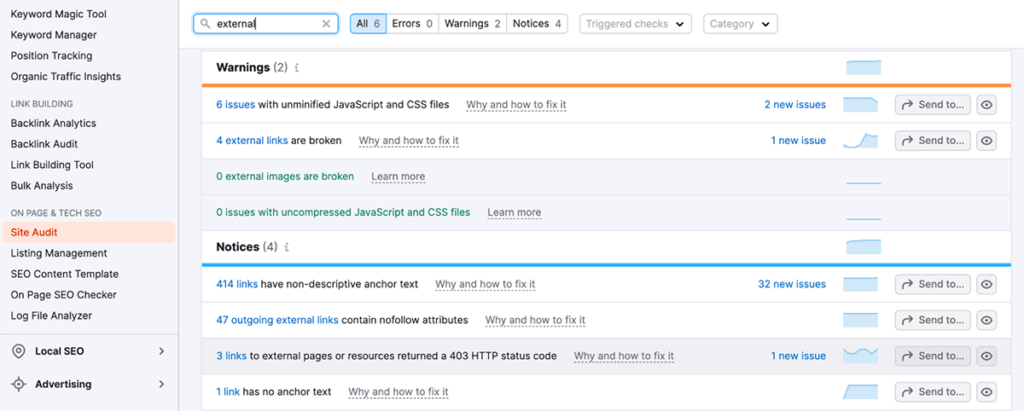
Task: Toggle eye icon for broken external links row
Action: tap(987, 140)
